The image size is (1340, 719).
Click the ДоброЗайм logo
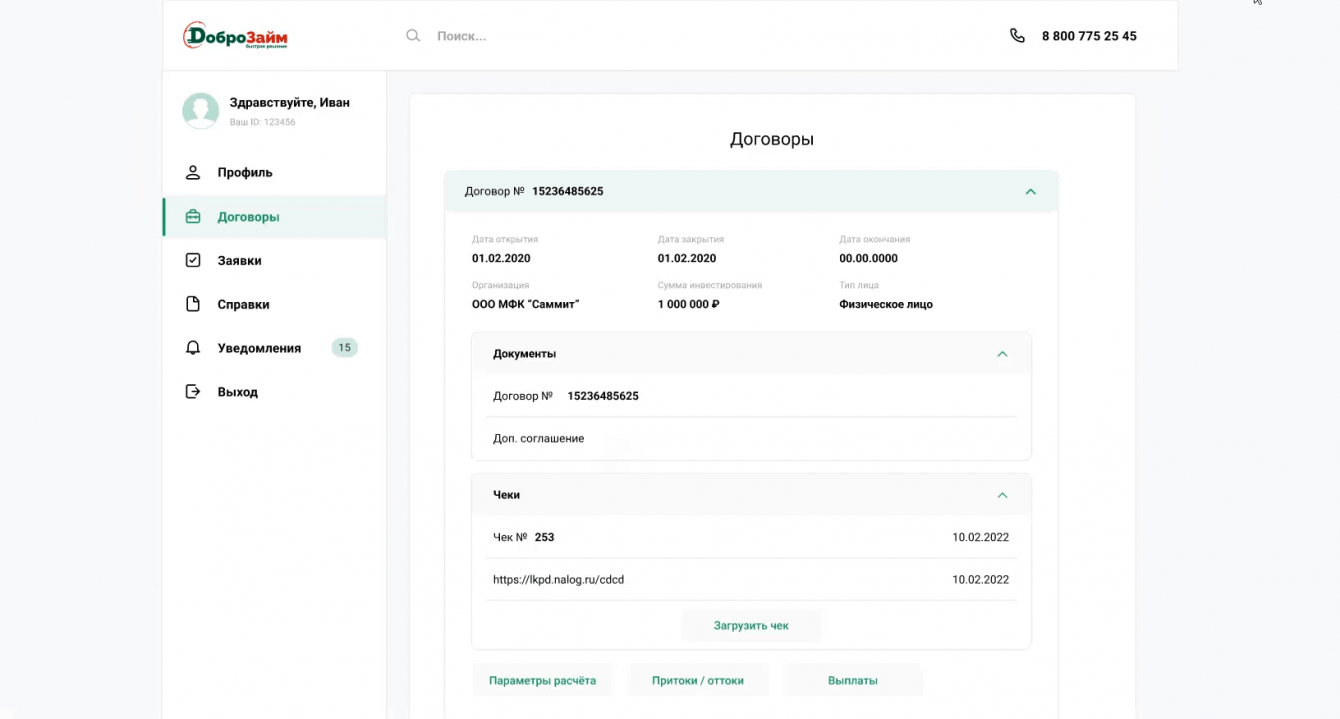235,36
